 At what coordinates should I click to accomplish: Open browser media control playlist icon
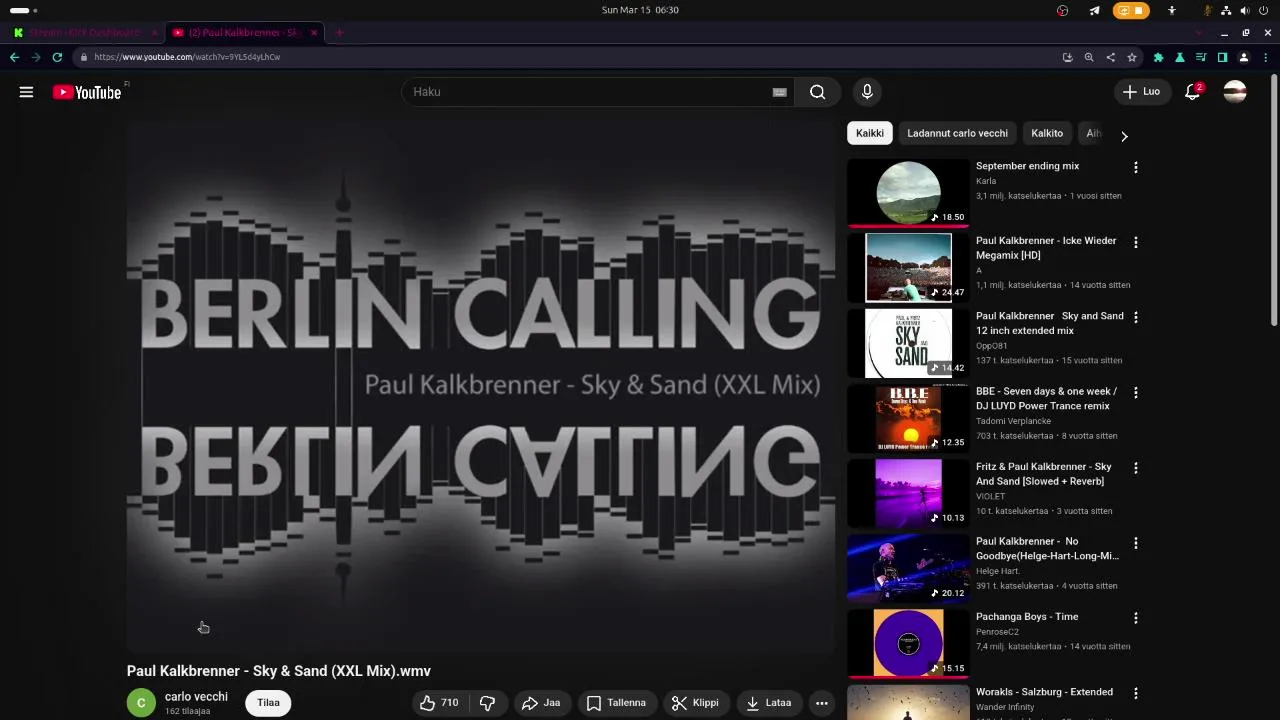1201,57
